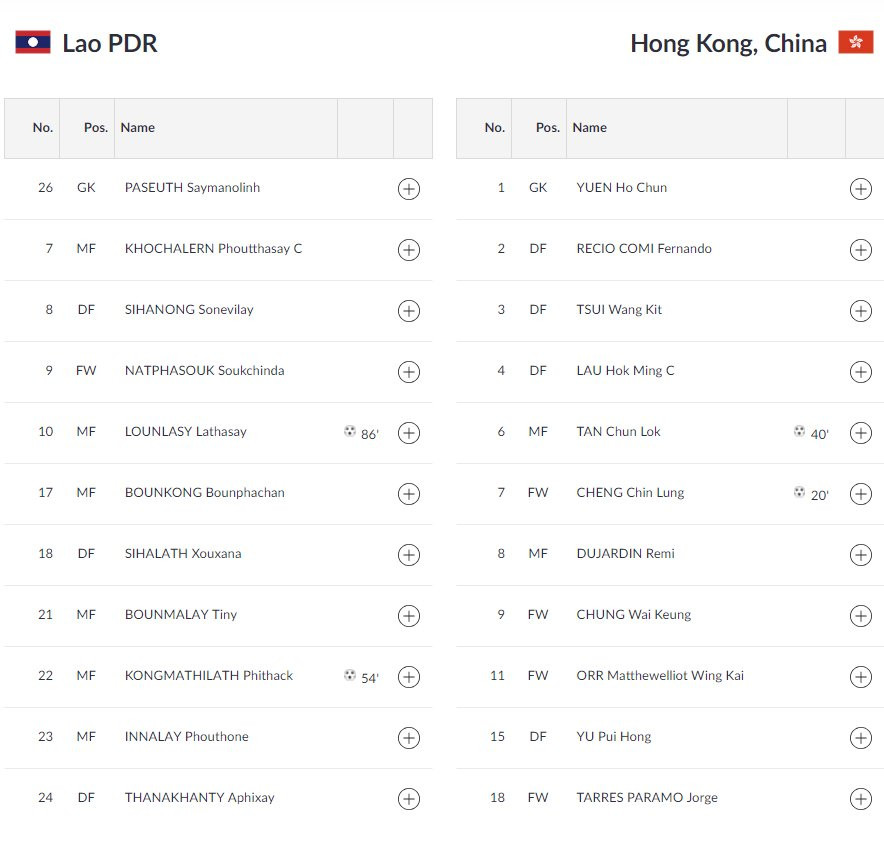
Task: Click goal ball icon next to LOUNLASY Lathasay
Action: (x=350, y=432)
